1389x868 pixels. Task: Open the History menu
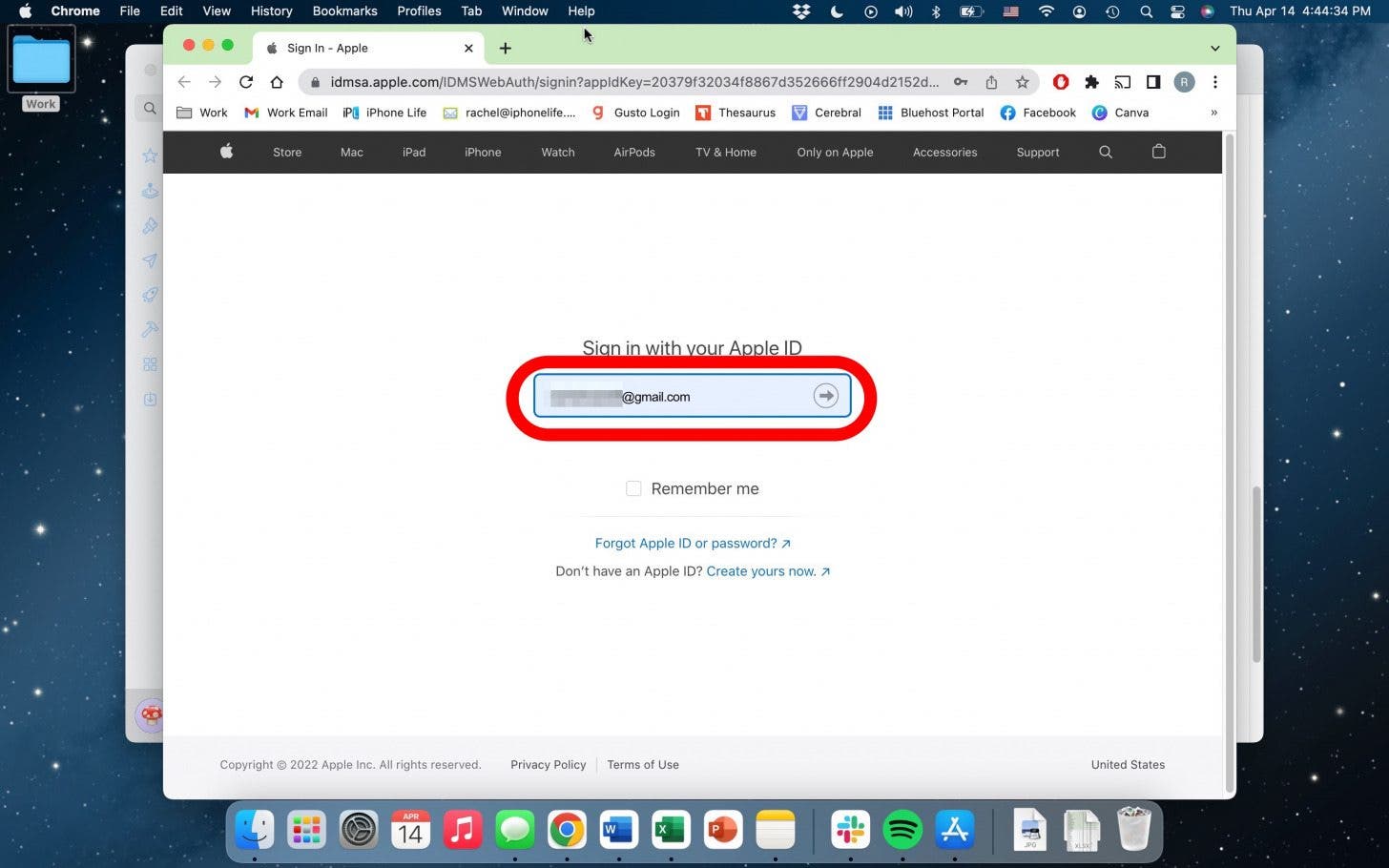click(x=272, y=11)
